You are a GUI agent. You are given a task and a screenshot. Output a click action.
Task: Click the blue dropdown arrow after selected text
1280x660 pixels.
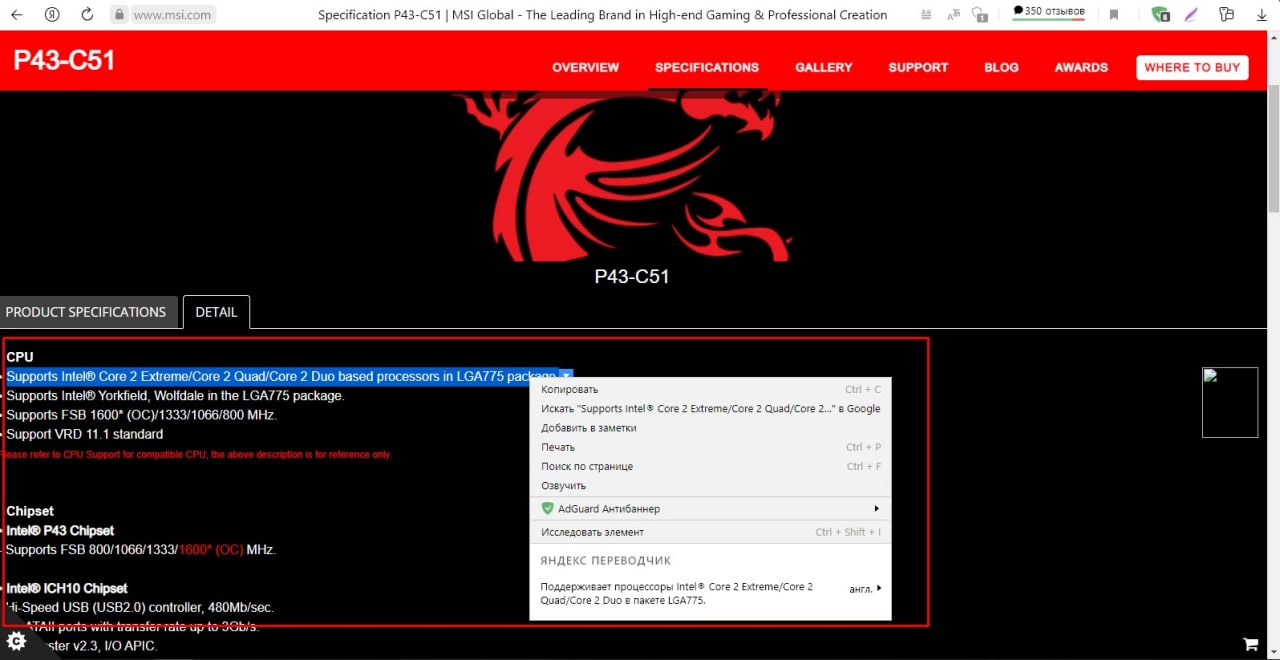coord(566,377)
